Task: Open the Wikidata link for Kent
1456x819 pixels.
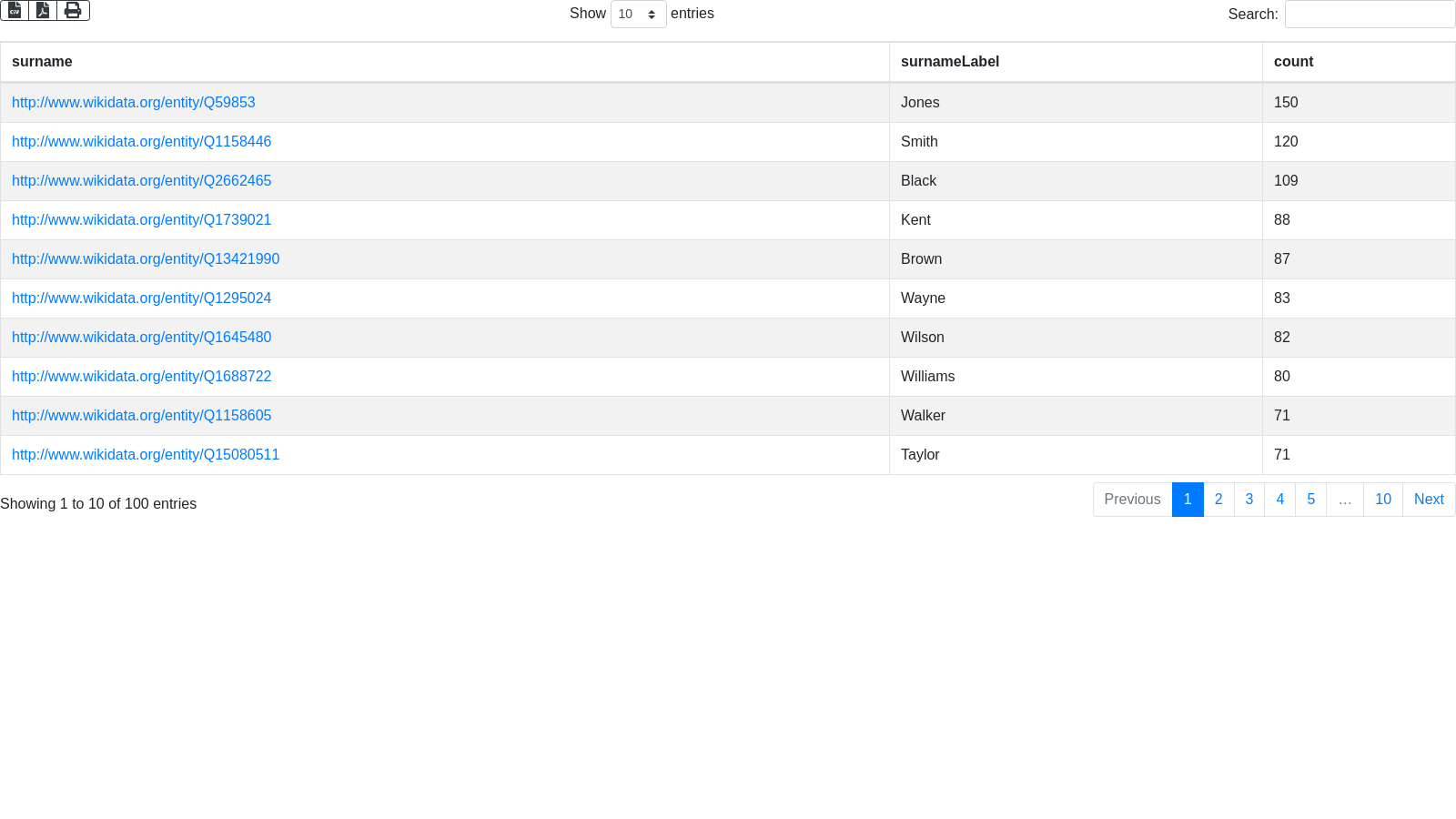Action: [x=141, y=220]
